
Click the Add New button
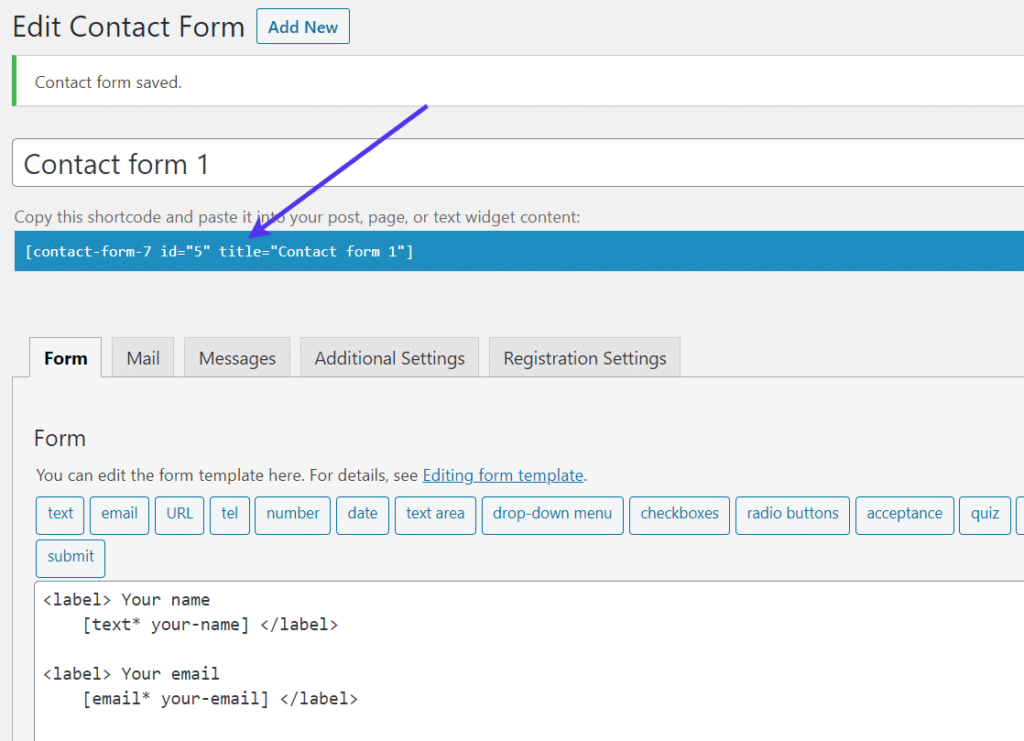point(303,27)
